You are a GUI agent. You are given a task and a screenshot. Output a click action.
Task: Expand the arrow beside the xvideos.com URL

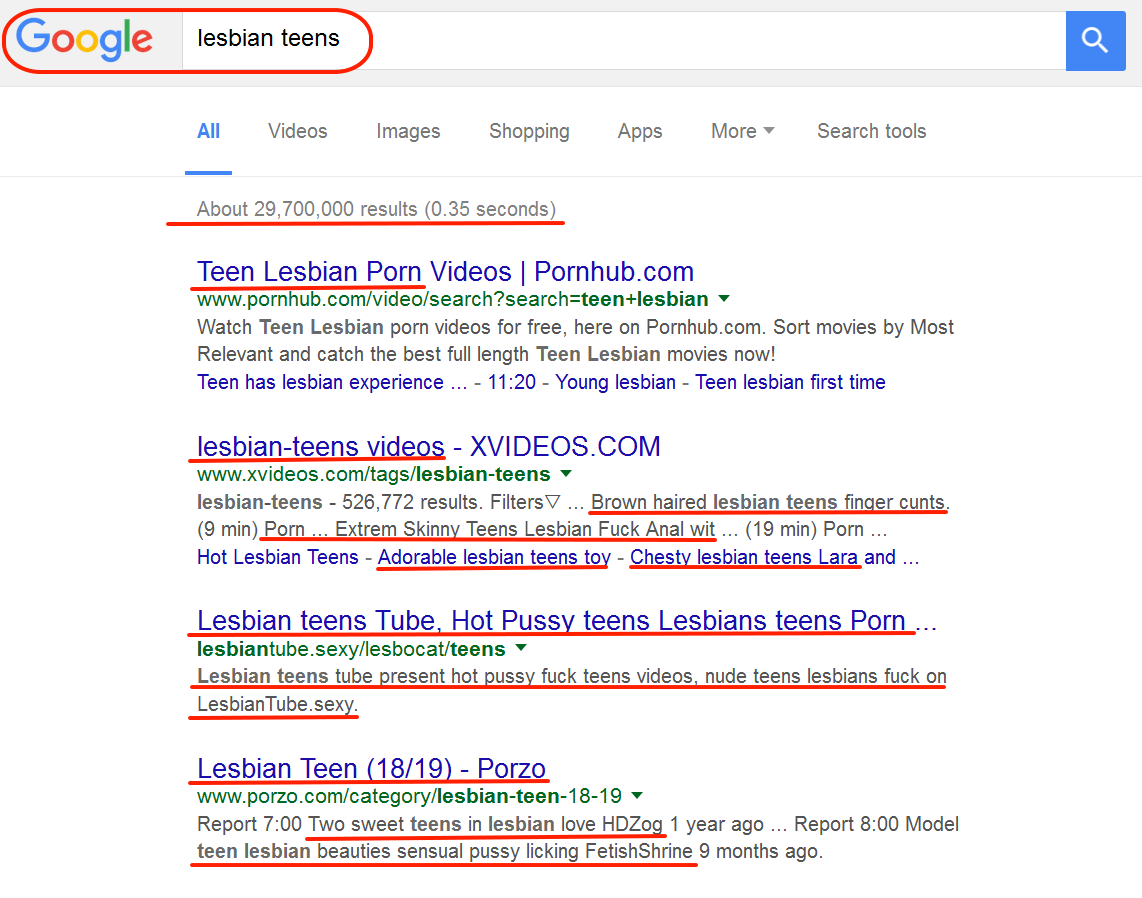coord(566,473)
